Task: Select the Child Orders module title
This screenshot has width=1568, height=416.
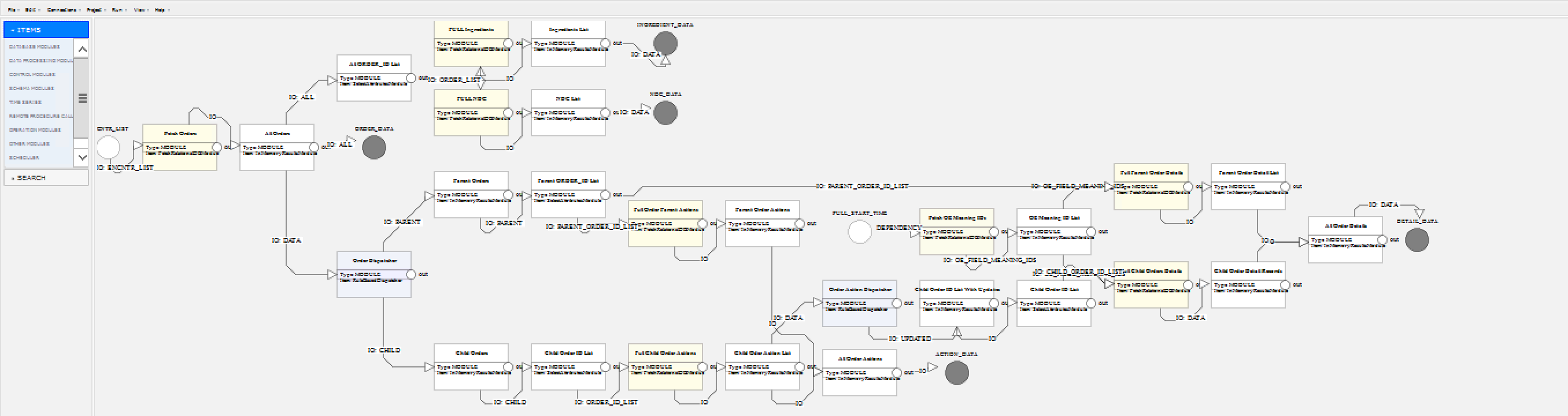Action: tap(471, 353)
